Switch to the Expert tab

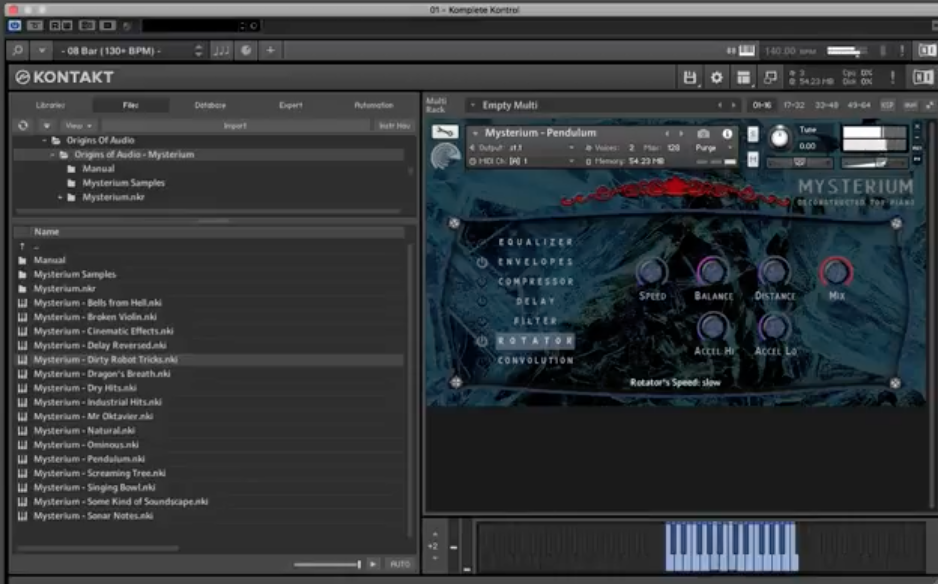pyautogui.click(x=291, y=105)
